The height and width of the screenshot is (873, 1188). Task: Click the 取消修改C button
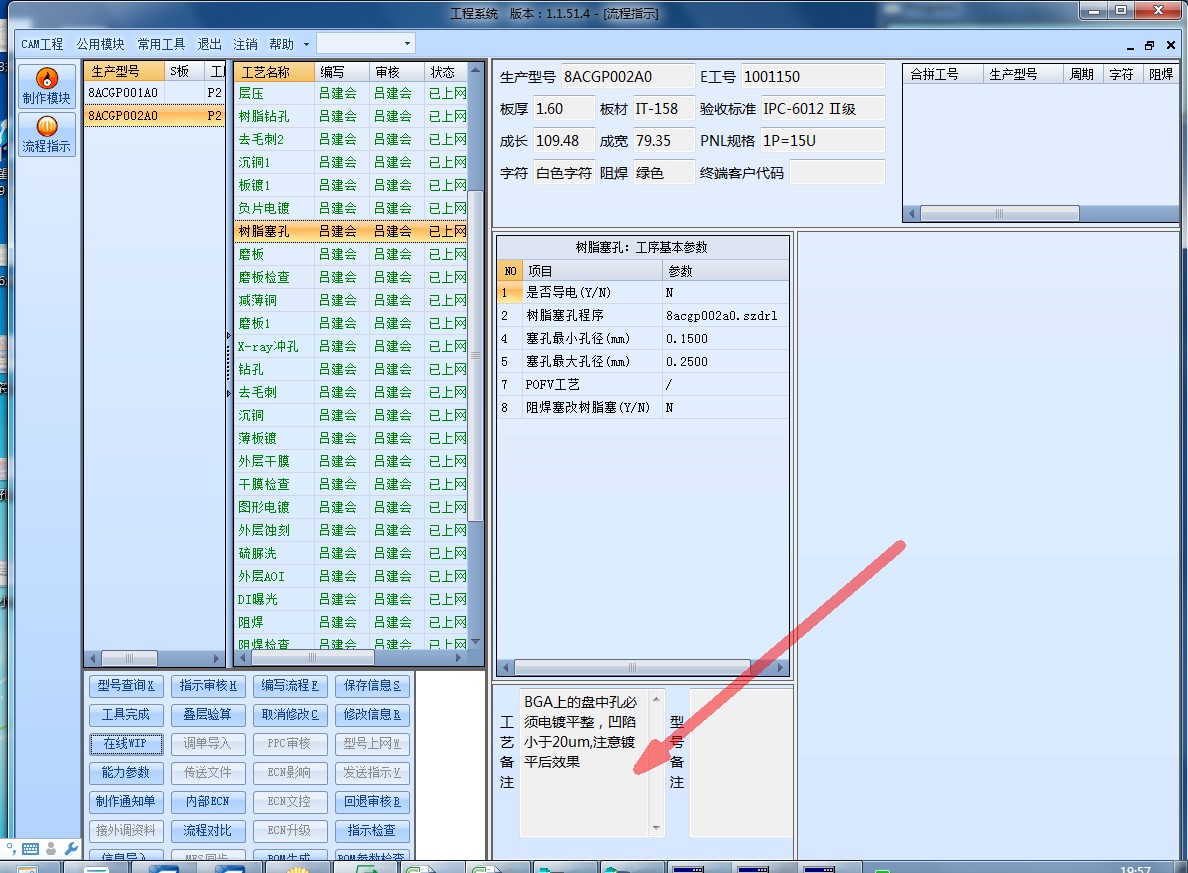point(290,715)
